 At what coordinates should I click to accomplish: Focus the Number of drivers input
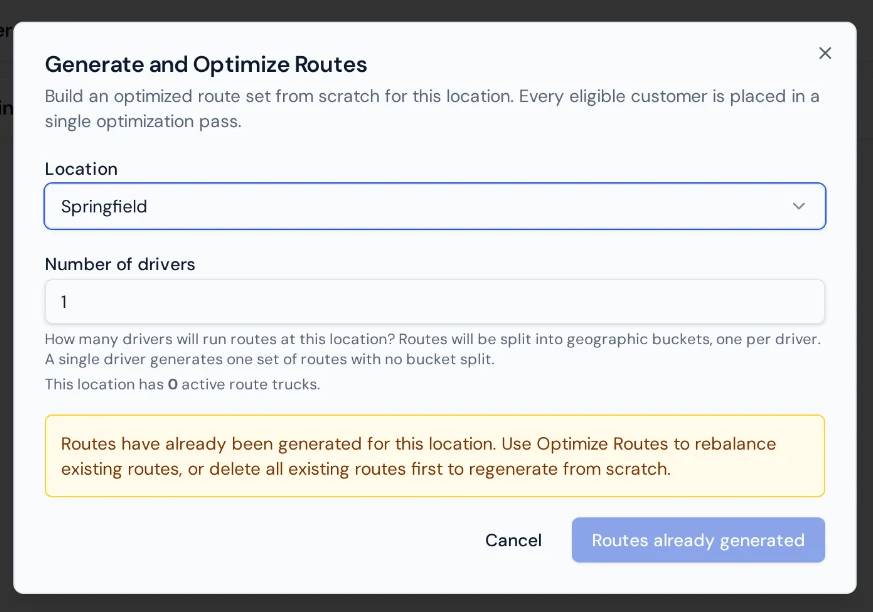(435, 301)
